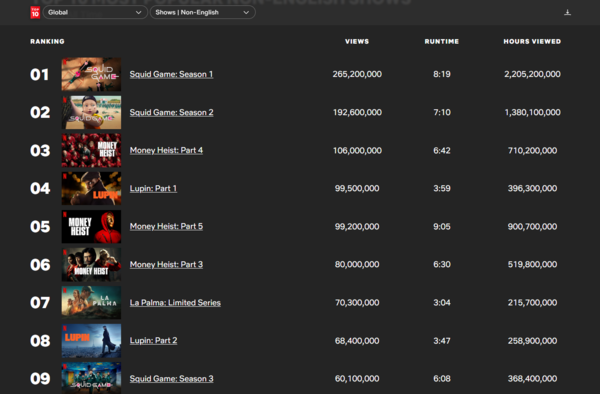Click ranking number 09
The width and height of the screenshot is (600, 394).
point(40,379)
